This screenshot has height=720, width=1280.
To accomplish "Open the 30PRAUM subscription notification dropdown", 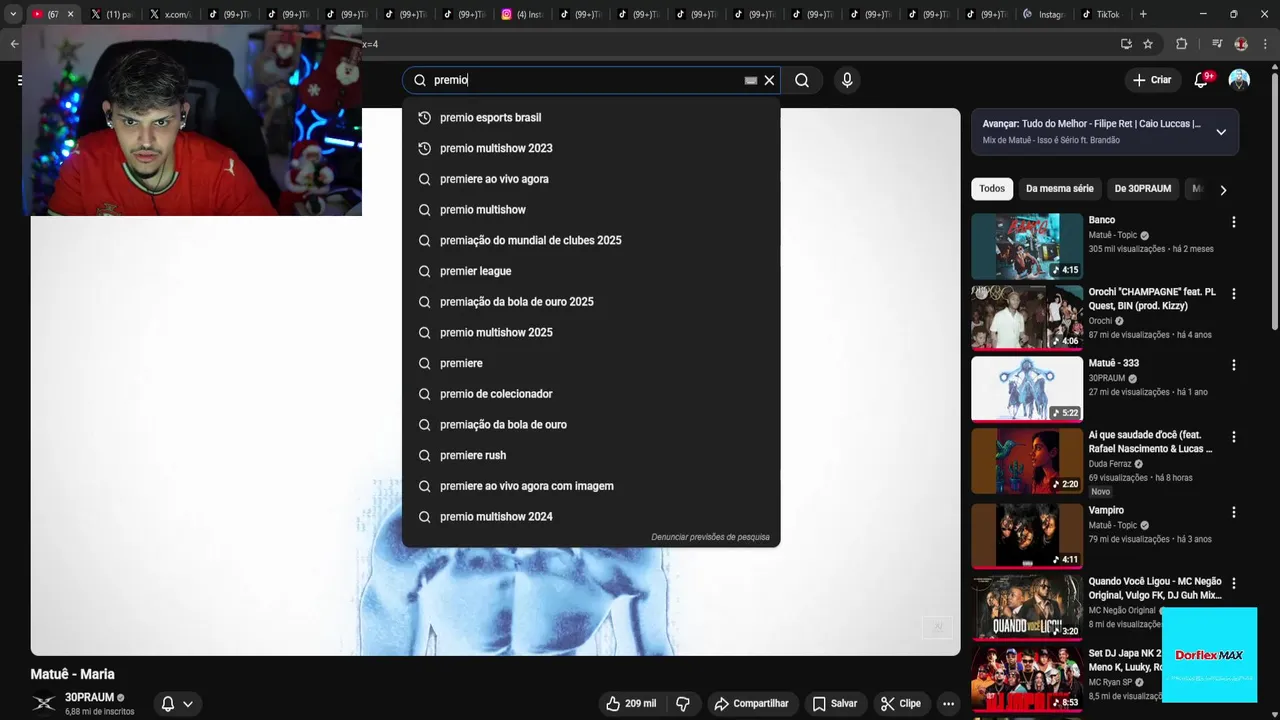I will [177, 704].
